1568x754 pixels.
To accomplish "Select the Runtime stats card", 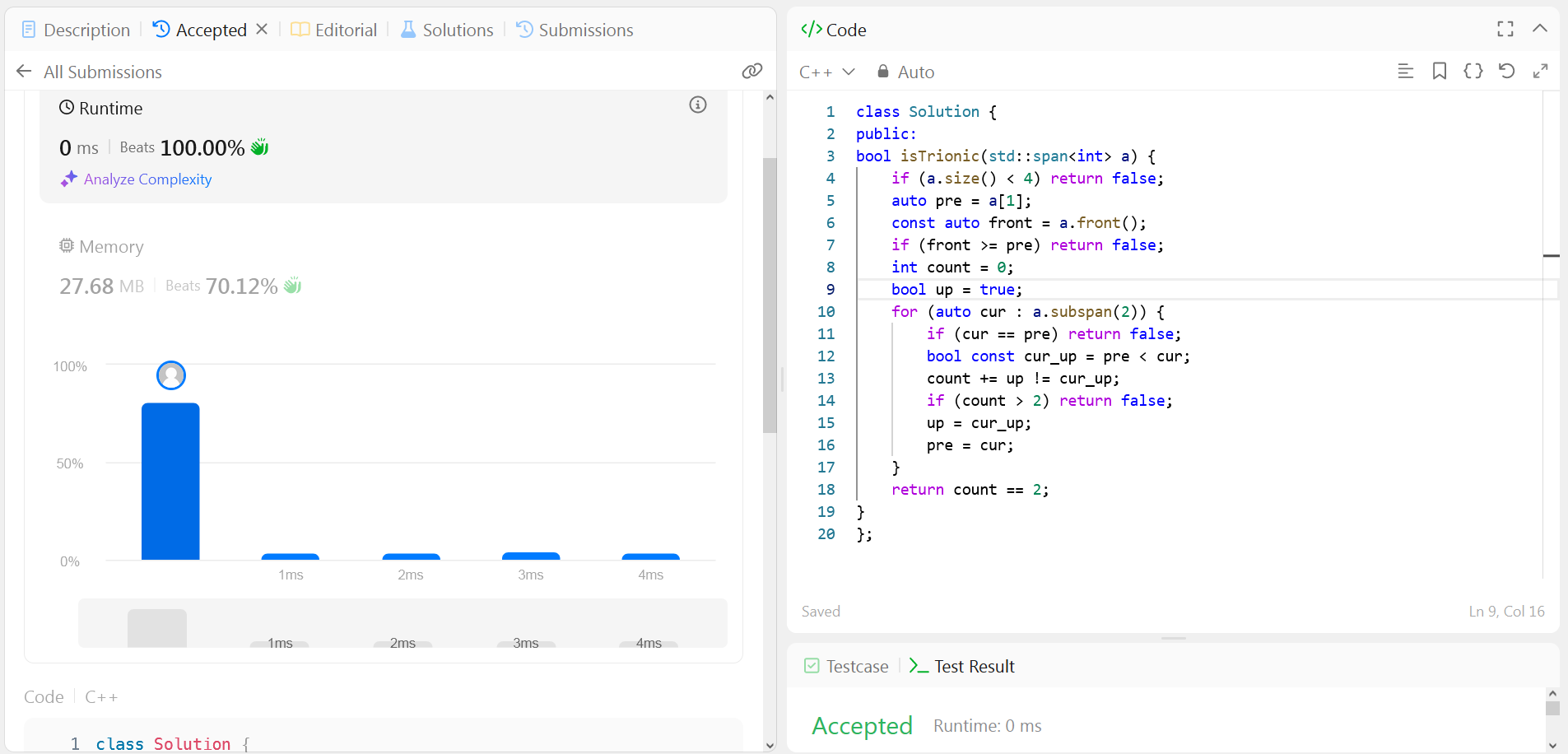I will click(x=384, y=147).
